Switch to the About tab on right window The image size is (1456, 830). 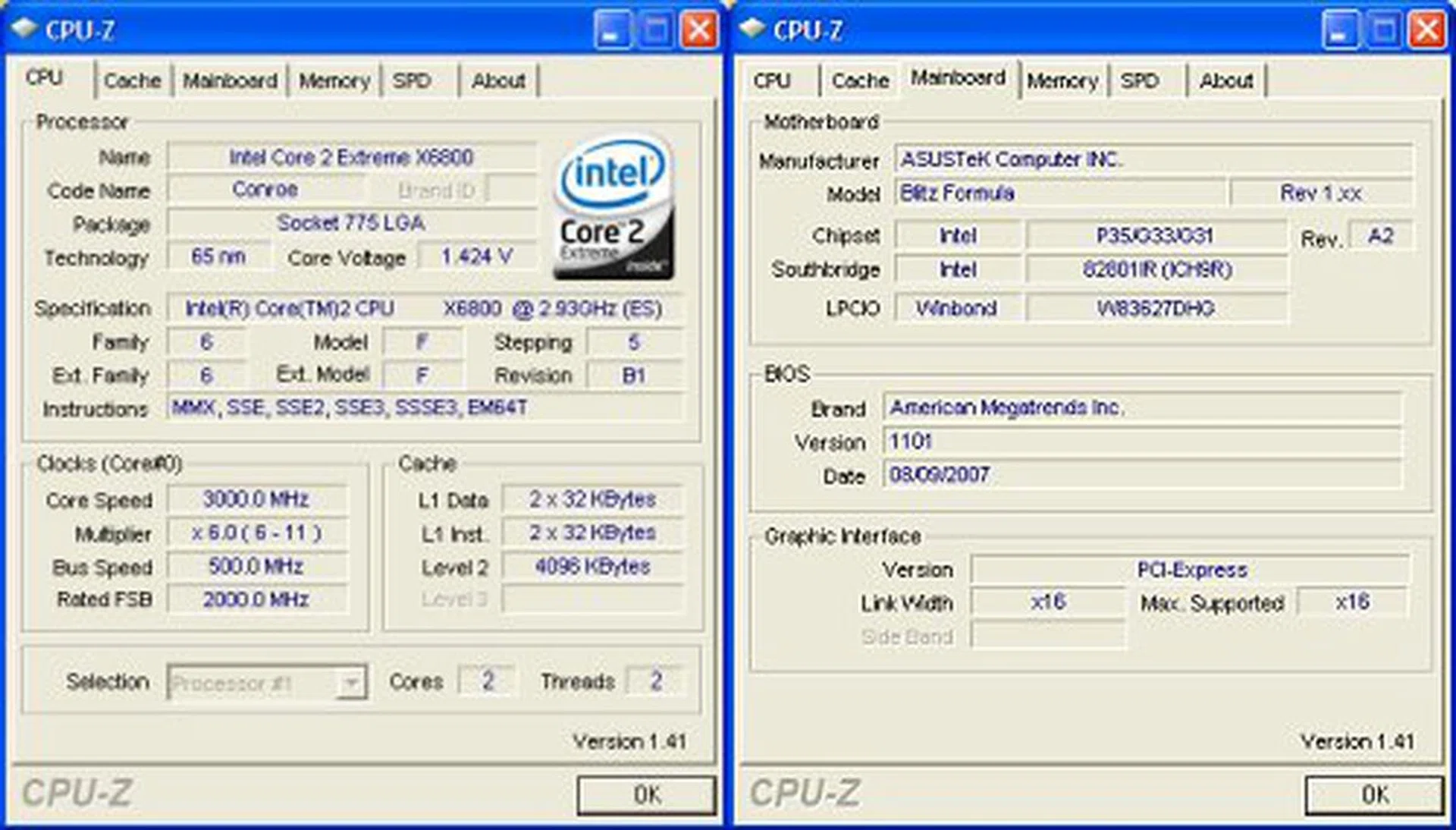point(1225,80)
